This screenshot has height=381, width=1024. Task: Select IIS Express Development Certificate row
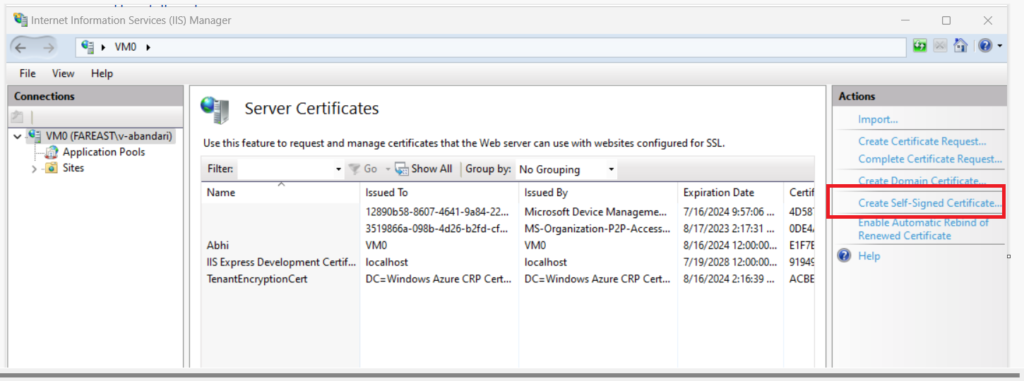pyautogui.click(x=508, y=262)
